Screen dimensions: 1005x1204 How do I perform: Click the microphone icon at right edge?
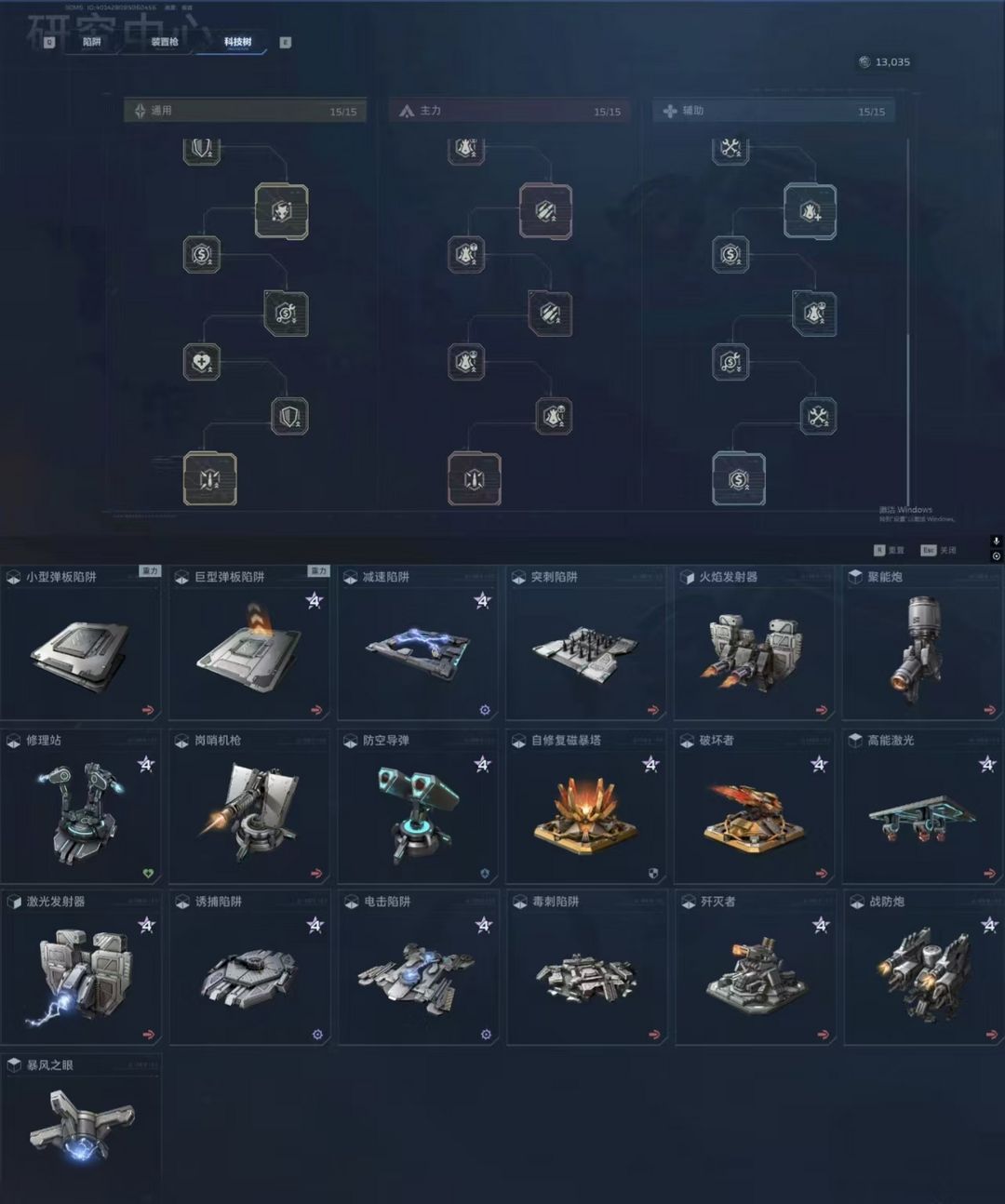pyautogui.click(x=996, y=542)
